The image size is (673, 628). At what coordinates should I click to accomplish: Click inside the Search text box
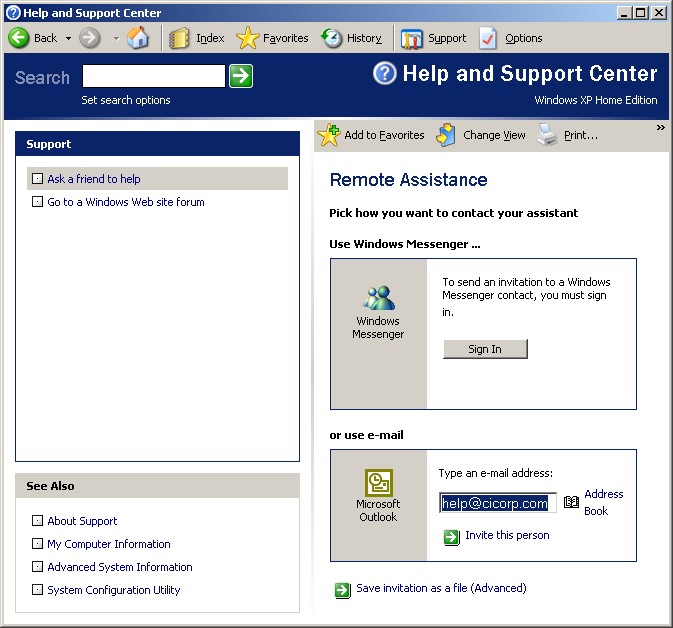tap(154, 76)
